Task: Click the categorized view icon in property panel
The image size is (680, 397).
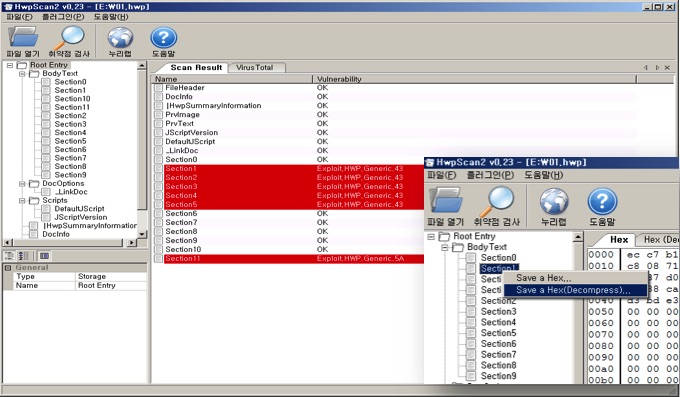Action: pyautogui.click(x=9, y=256)
